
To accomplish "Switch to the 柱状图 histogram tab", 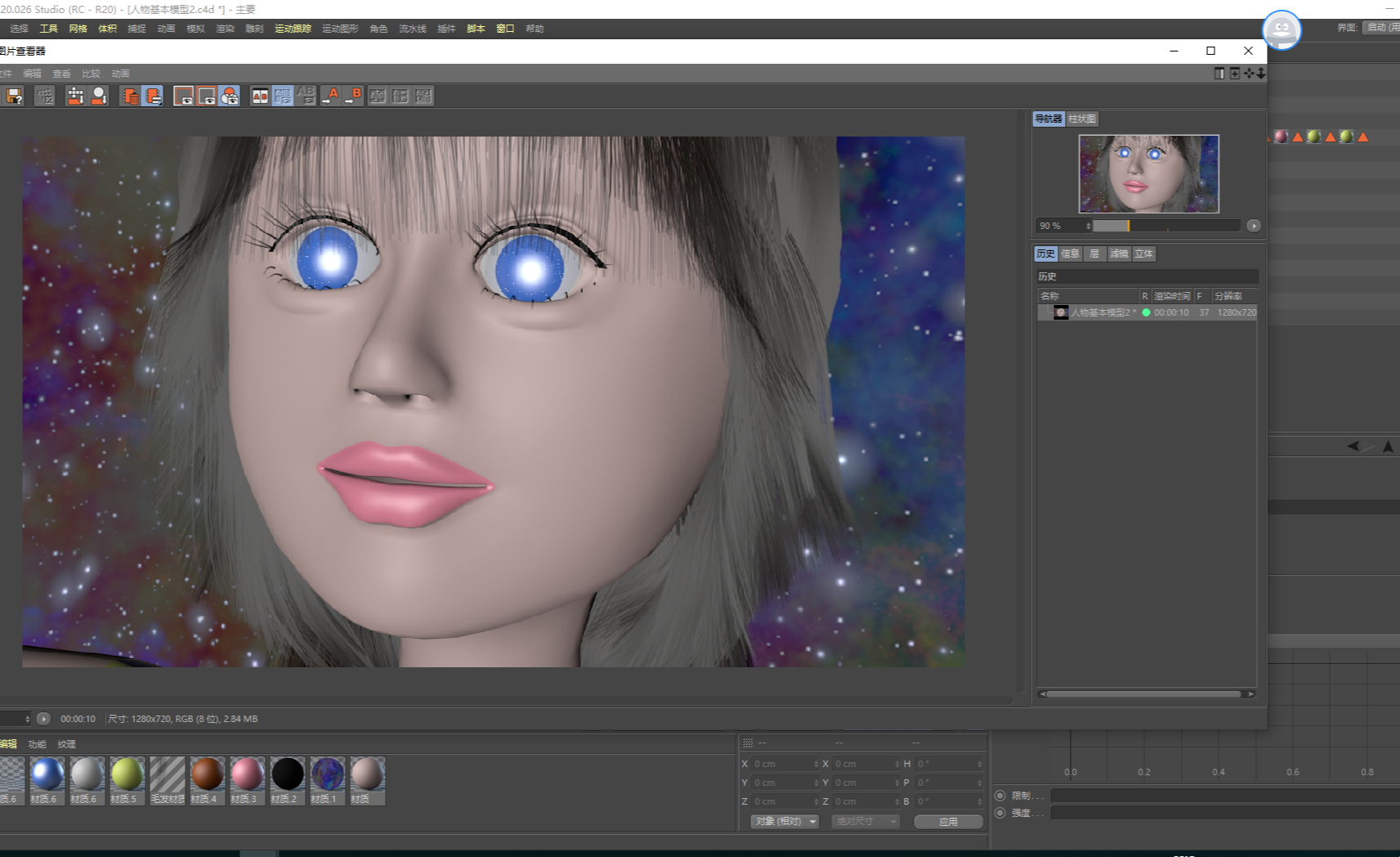I will [x=1082, y=119].
